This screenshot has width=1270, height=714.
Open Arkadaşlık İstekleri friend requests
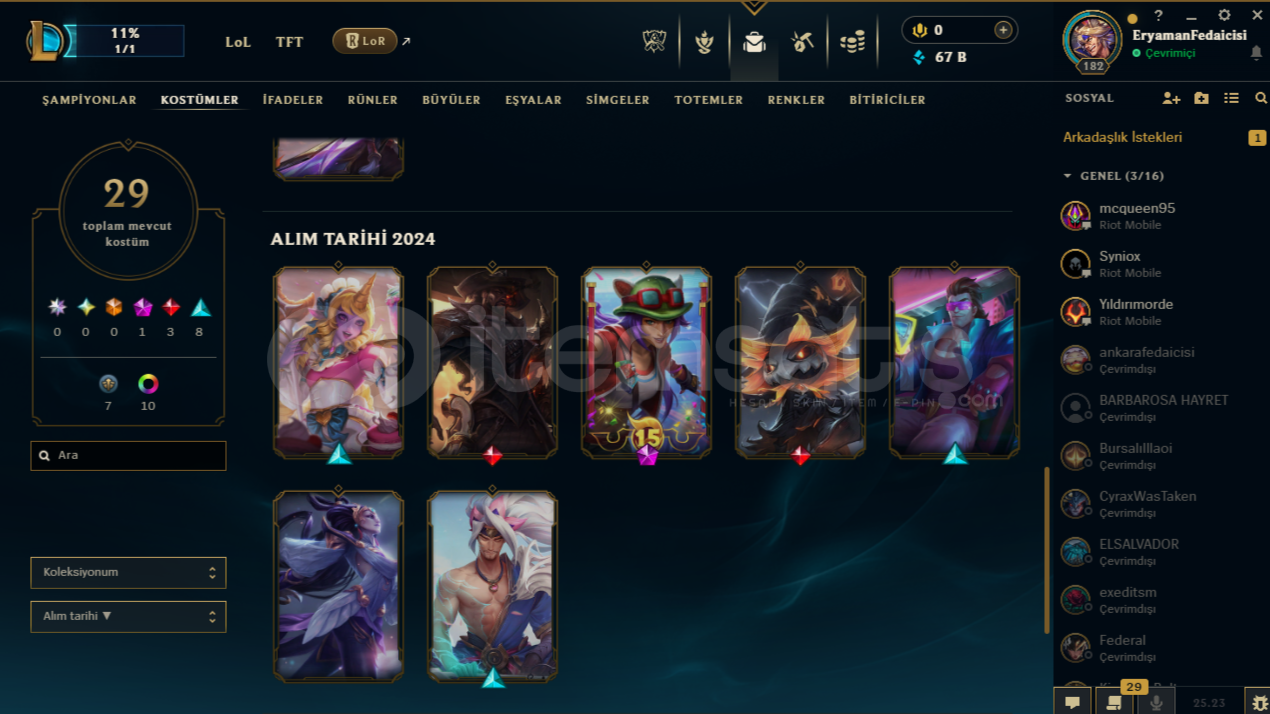(1122, 137)
